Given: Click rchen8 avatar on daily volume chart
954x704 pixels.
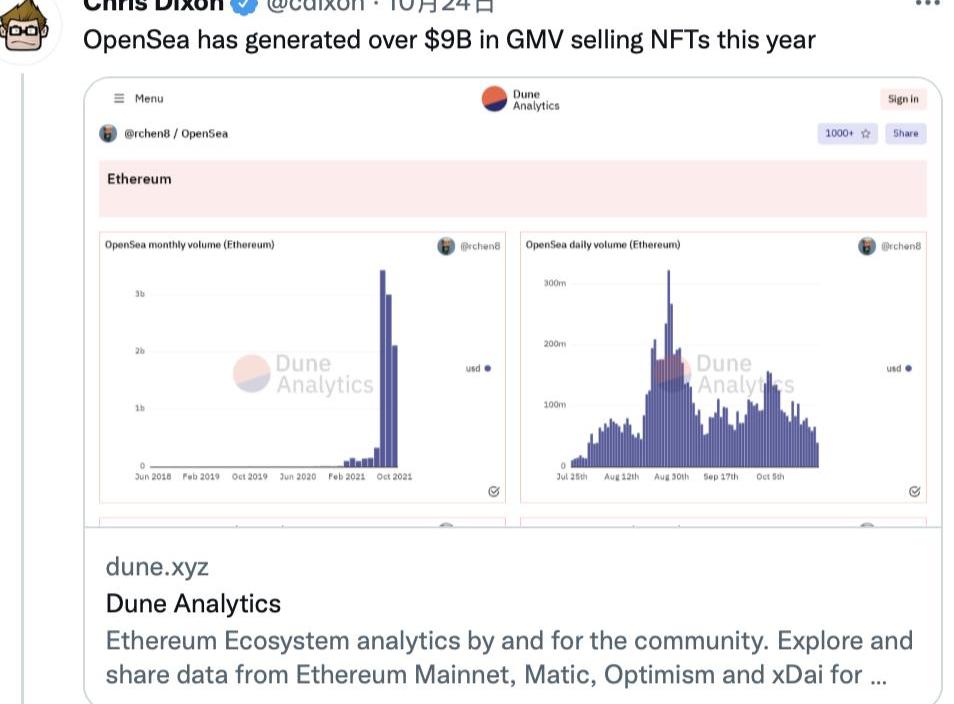Looking at the screenshot, I should (x=867, y=245).
